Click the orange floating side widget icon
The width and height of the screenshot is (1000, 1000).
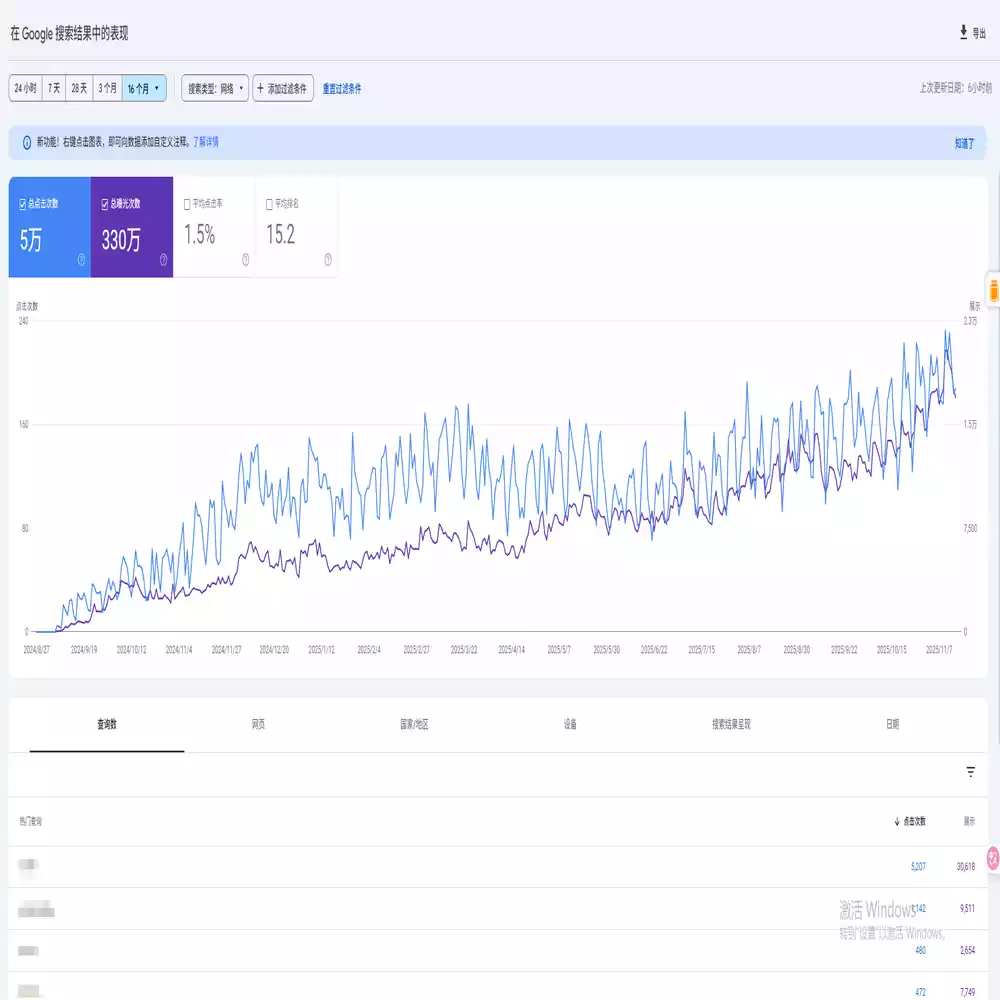(993, 291)
